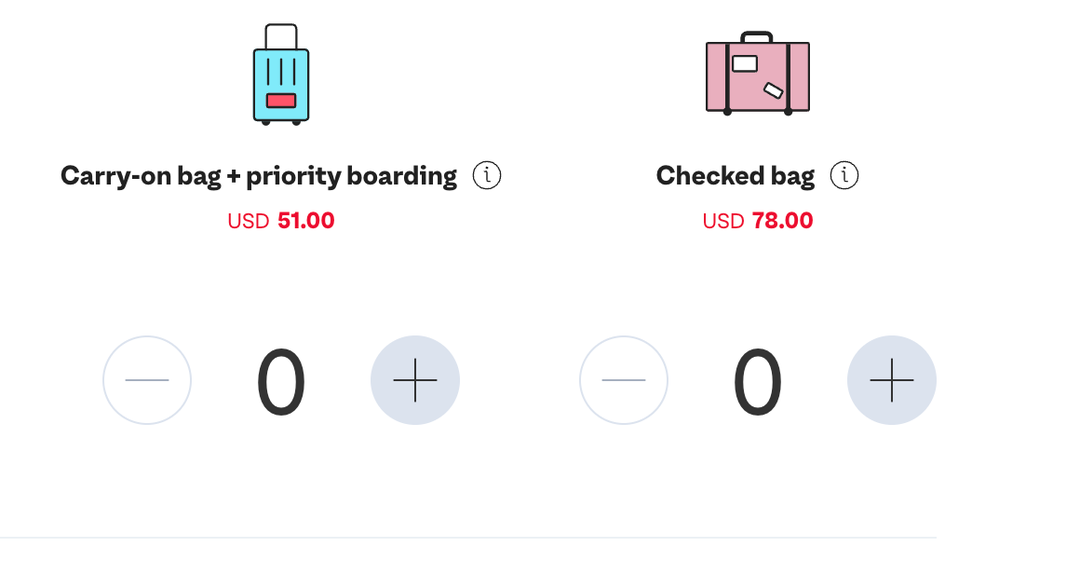Screen dimensions: 1080x574
Task: Click the white sticker on the pink suitcase
Action: point(745,64)
